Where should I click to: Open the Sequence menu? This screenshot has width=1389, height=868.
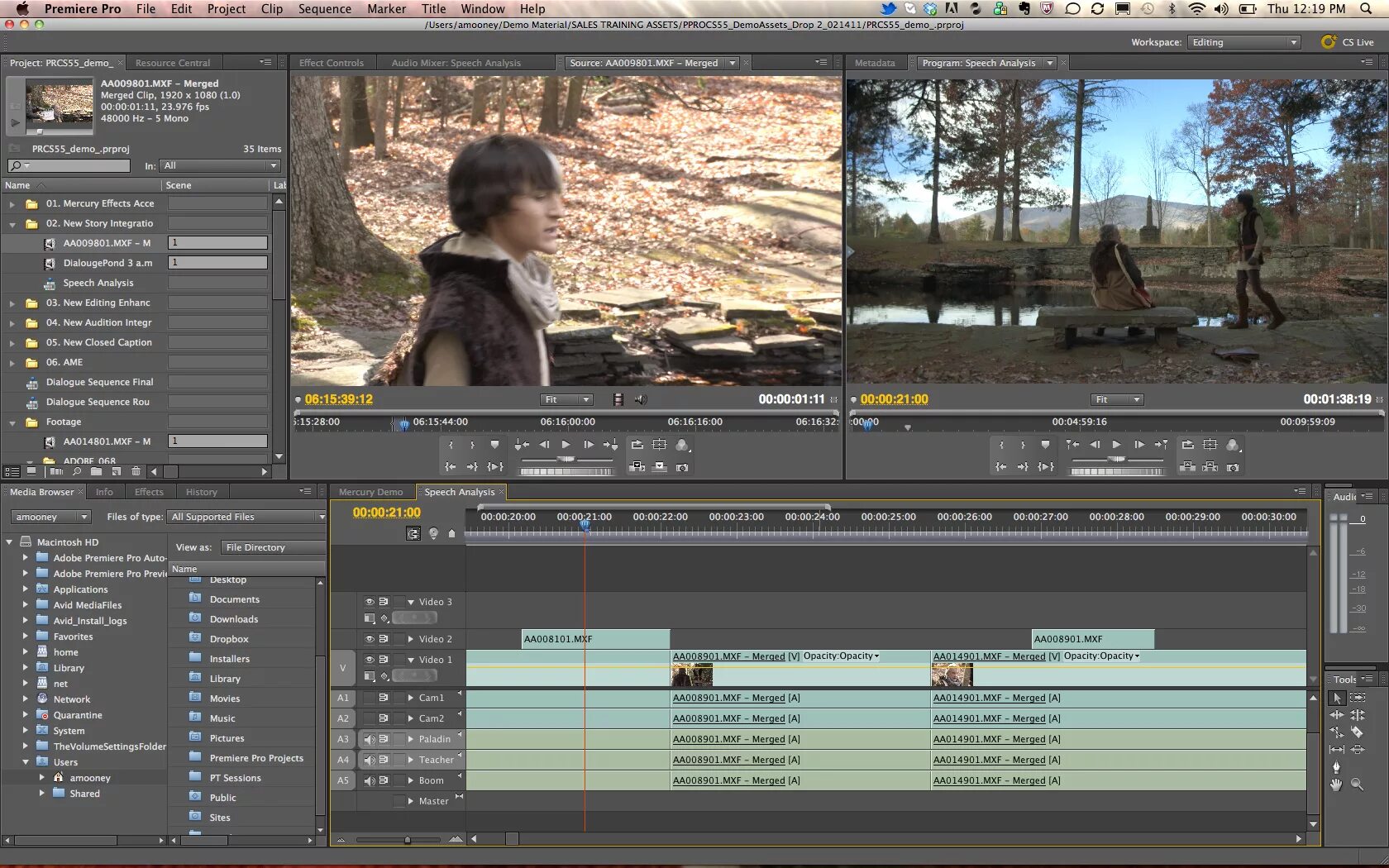(324, 9)
